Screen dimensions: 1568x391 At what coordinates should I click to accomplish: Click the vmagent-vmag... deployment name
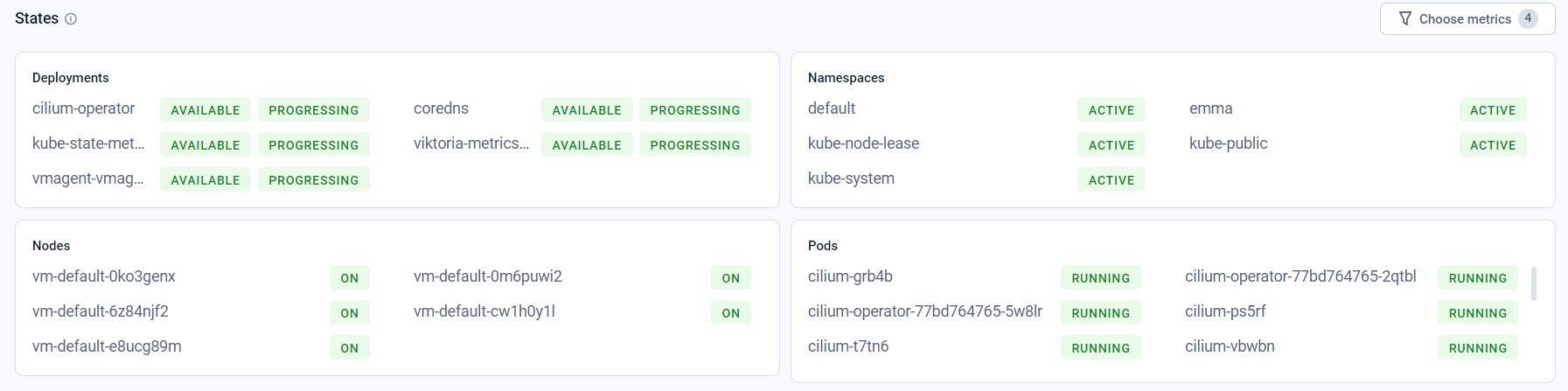coord(87,178)
